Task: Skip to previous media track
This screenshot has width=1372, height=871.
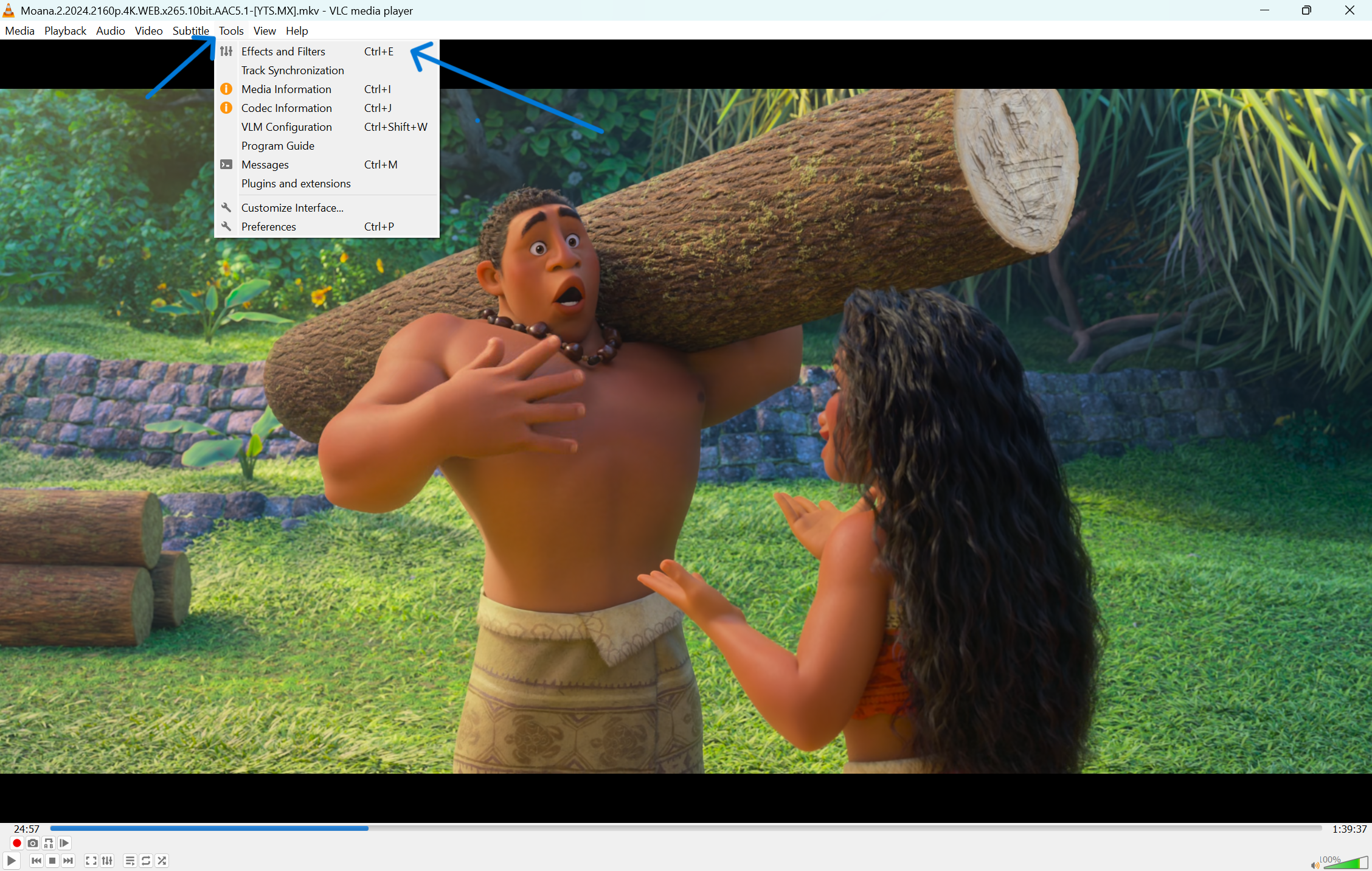Action: click(x=36, y=861)
